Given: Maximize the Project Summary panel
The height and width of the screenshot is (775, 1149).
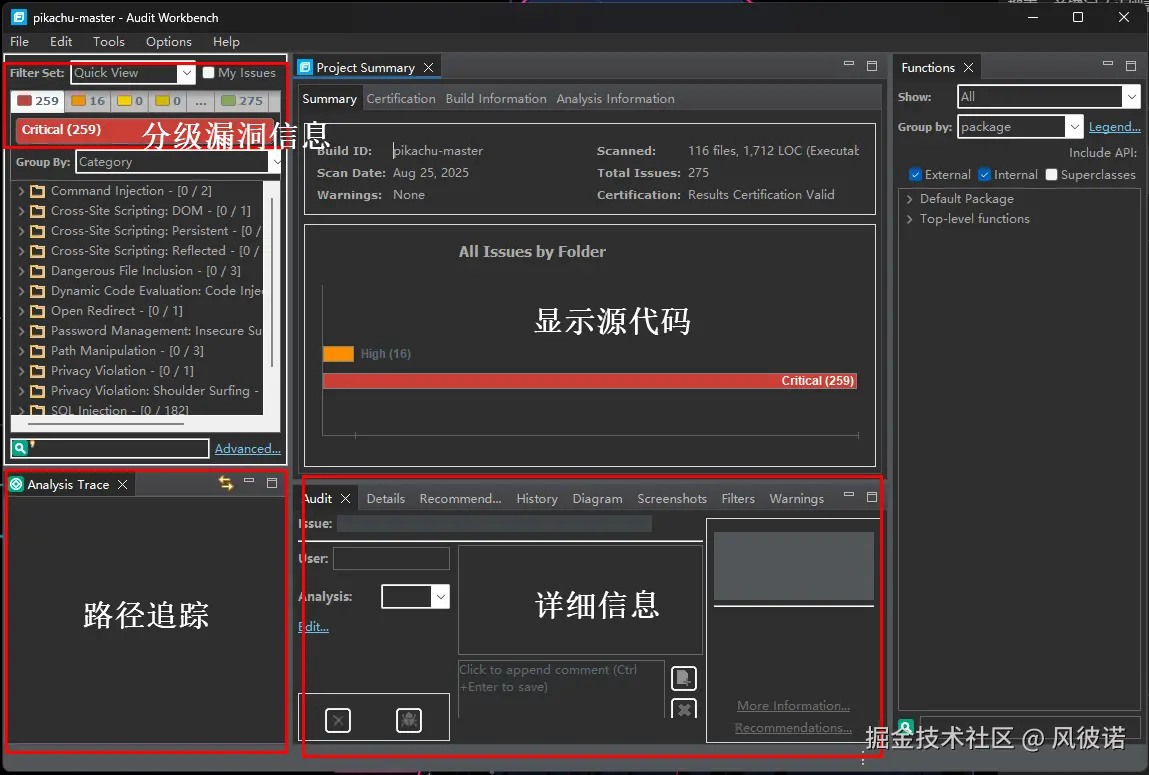Looking at the screenshot, I should (x=872, y=65).
